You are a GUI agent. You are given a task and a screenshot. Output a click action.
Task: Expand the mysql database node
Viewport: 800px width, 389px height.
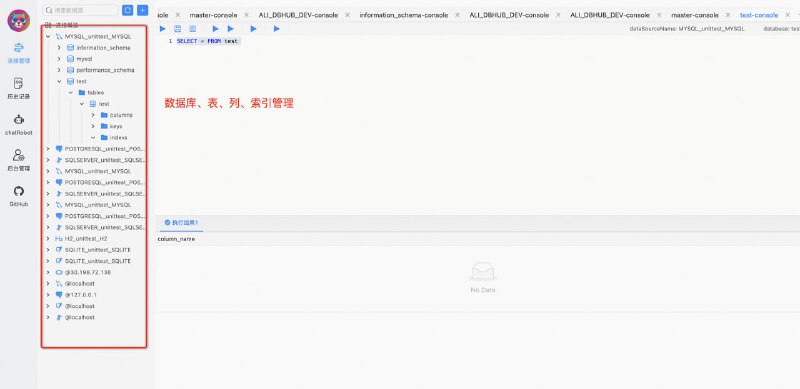click(x=59, y=59)
